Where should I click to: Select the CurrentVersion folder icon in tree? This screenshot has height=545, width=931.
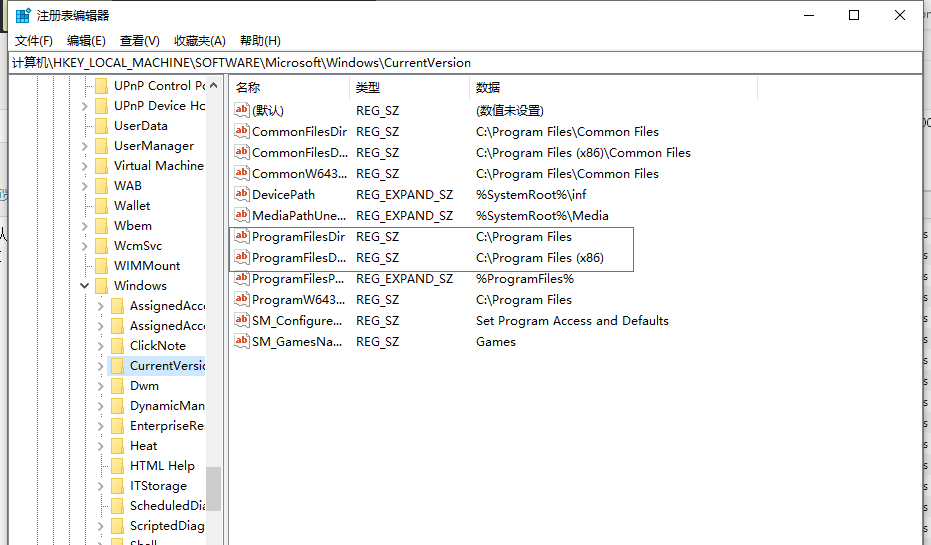[117, 366]
